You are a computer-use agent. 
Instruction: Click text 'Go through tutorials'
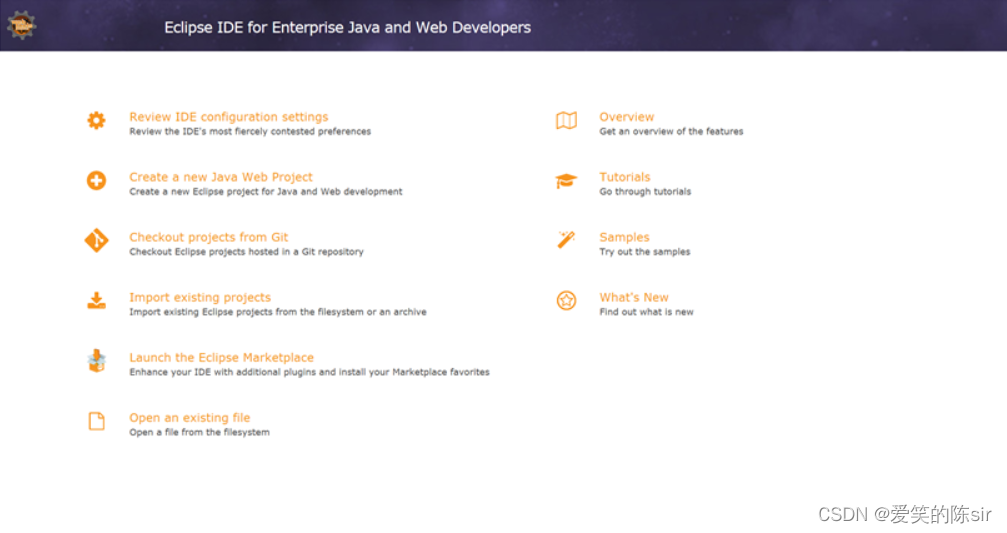coord(645,192)
